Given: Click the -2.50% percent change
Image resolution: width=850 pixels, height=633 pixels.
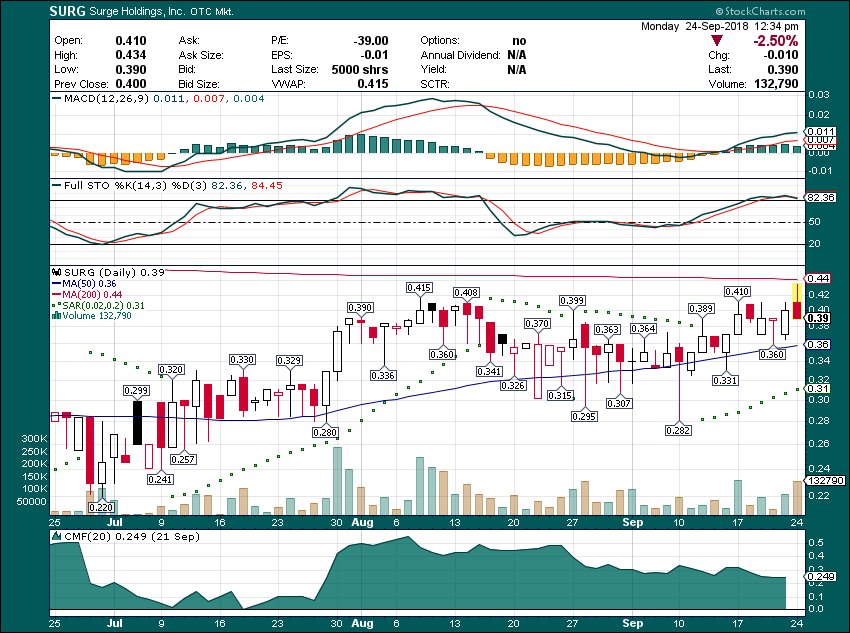Looking at the screenshot, I should click(775, 41).
